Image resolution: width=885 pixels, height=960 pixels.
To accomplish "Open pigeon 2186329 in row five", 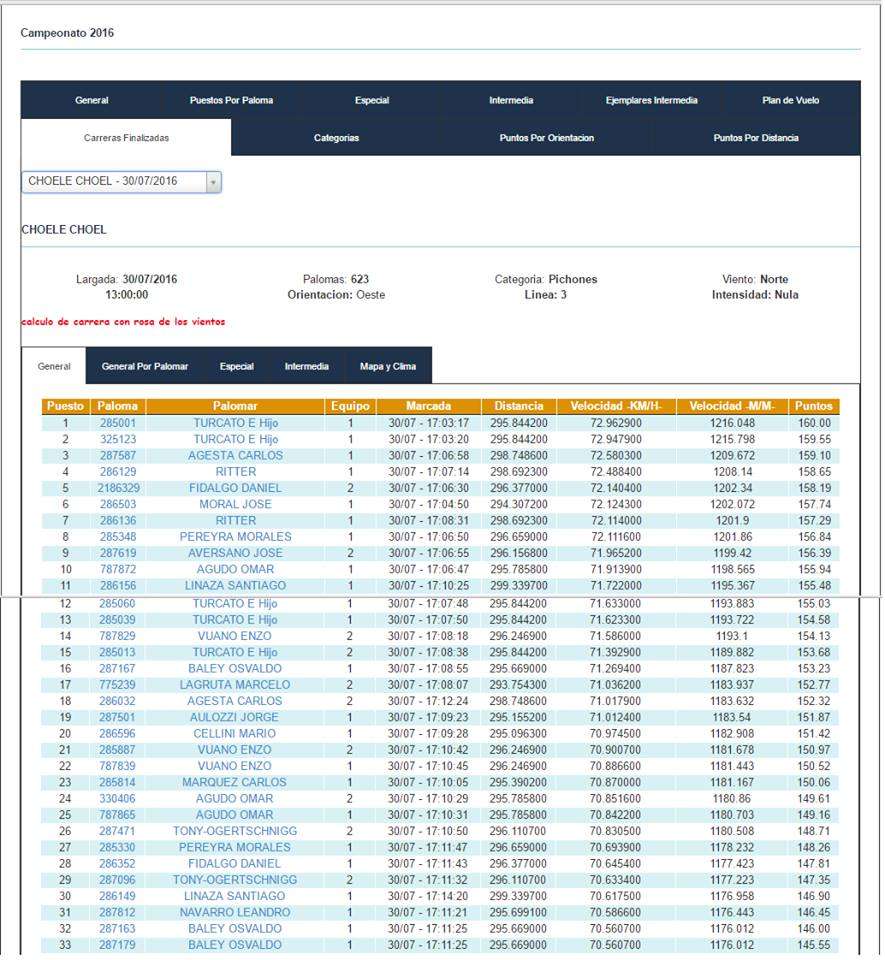I will pos(118,488).
